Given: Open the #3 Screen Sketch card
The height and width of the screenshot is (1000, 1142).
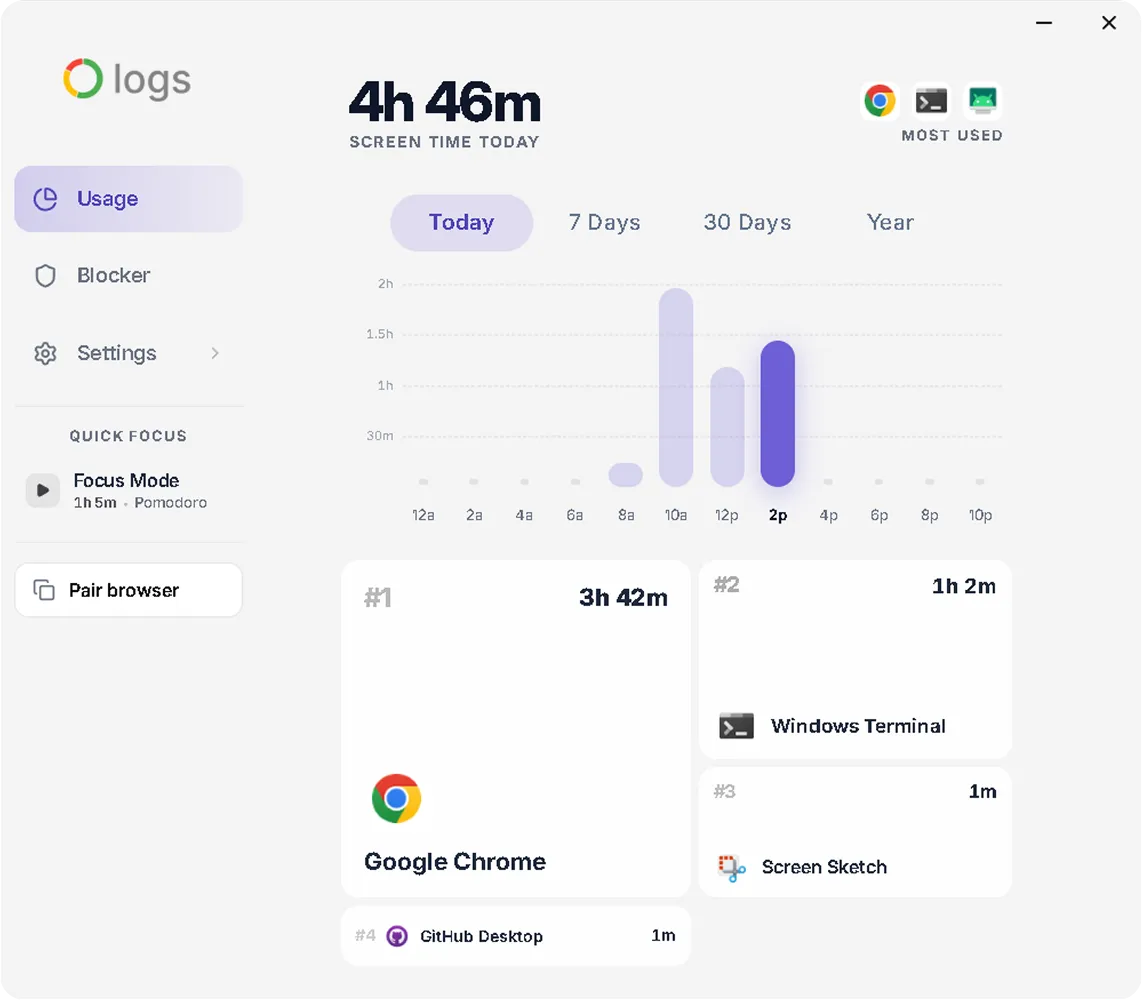Looking at the screenshot, I should (855, 832).
